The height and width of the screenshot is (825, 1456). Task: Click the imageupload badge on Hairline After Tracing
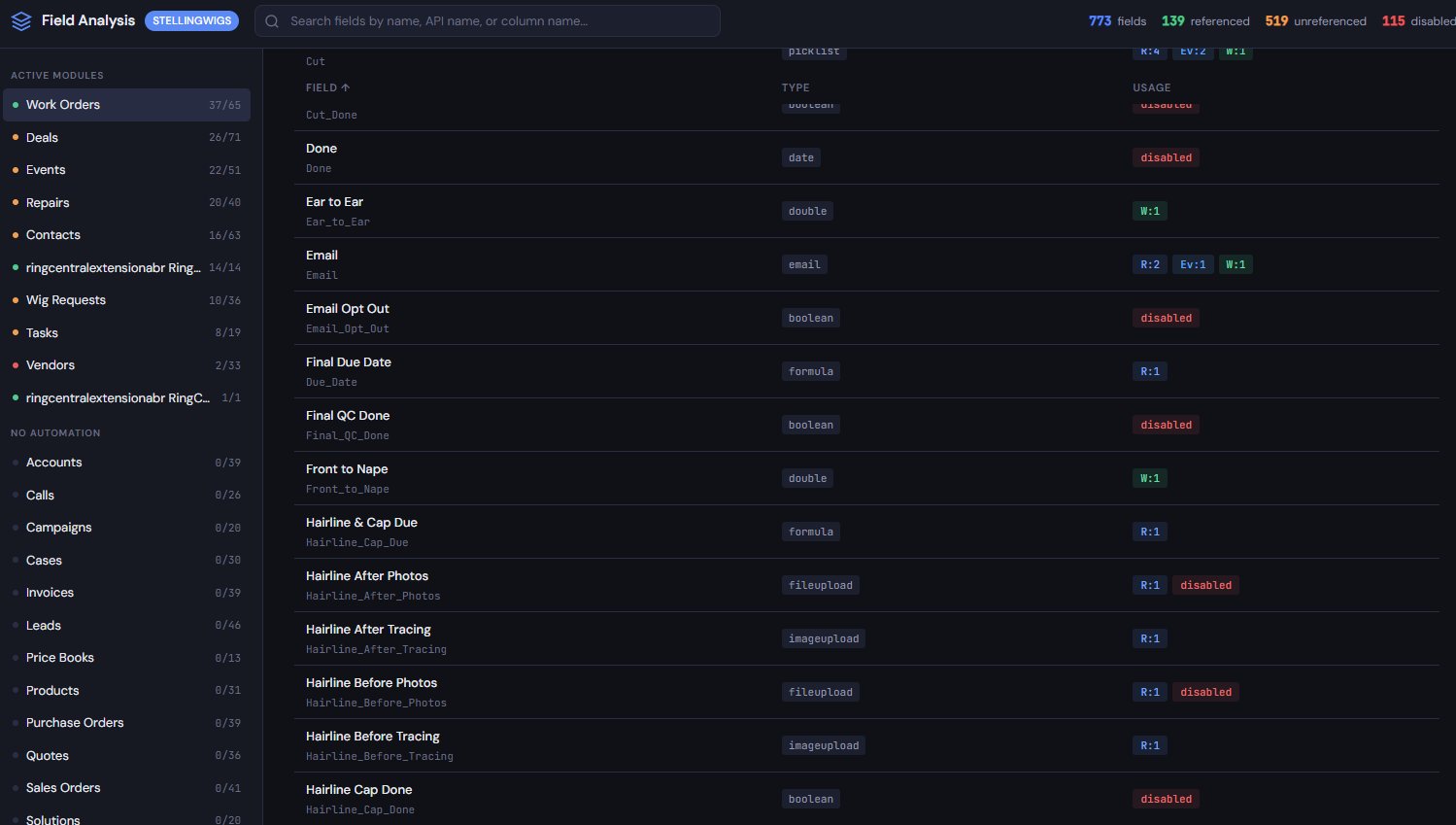(x=823, y=637)
